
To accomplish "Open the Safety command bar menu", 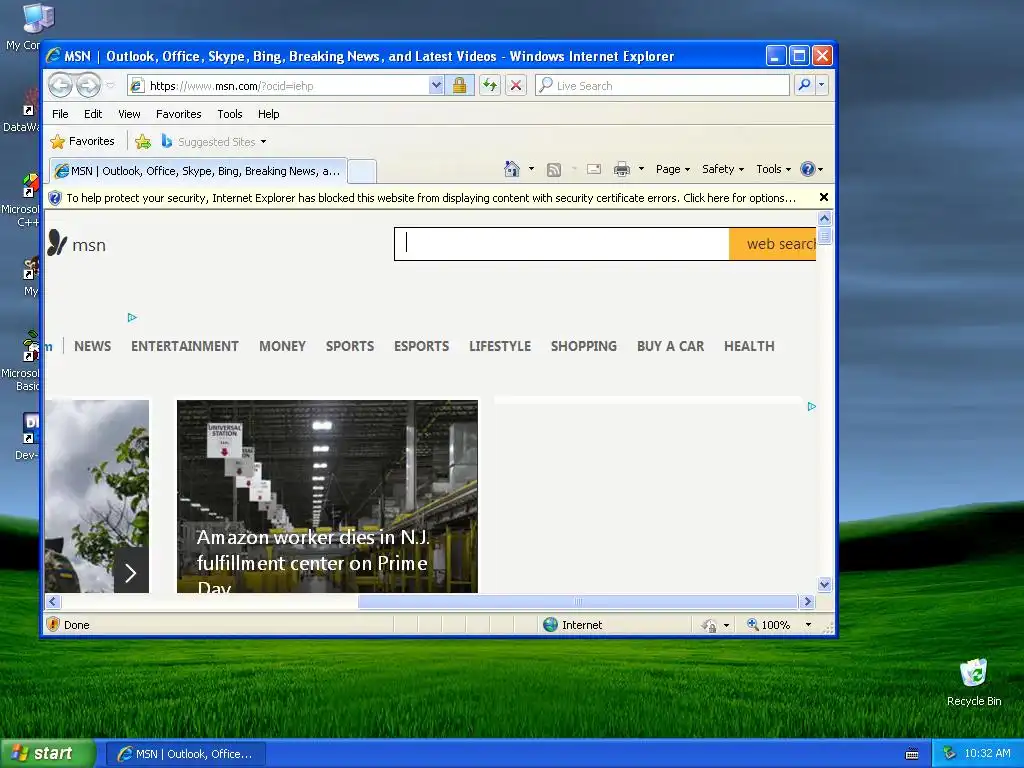I will click(723, 169).
